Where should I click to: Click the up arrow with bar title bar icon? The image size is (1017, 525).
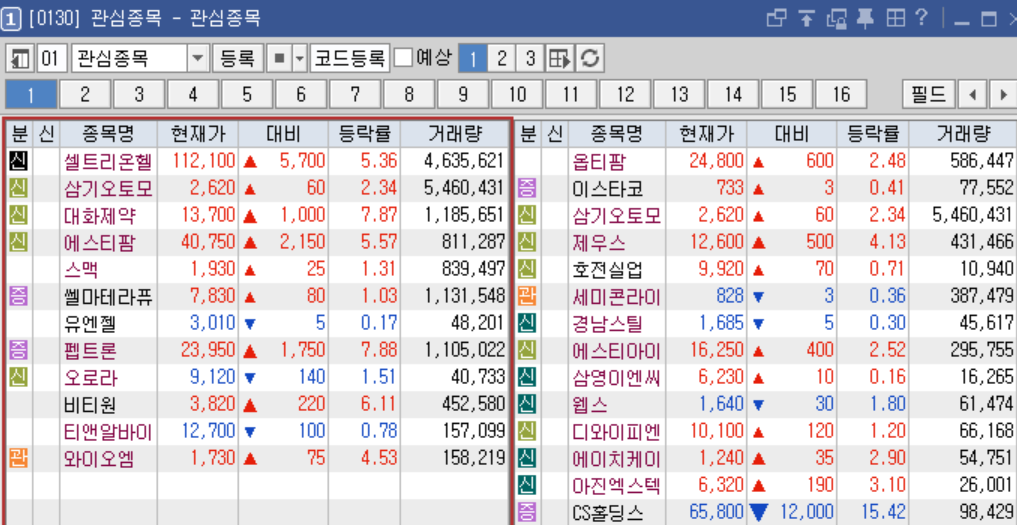806,19
